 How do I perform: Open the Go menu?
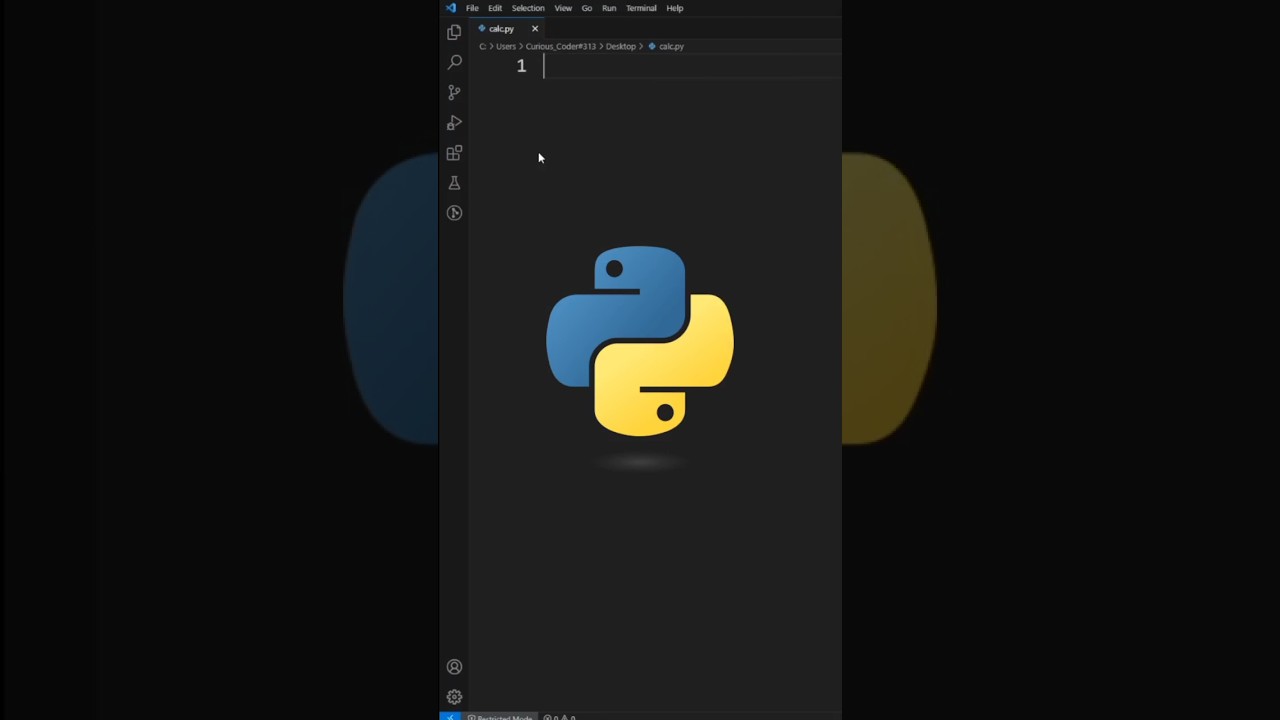(x=587, y=8)
